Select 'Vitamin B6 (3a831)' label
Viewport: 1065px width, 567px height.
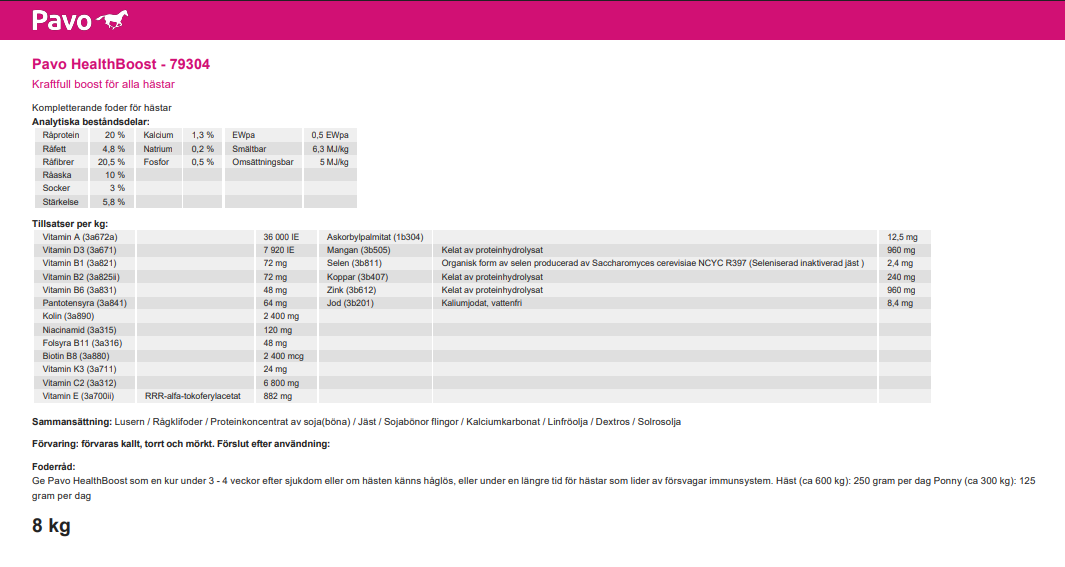pyautogui.click(x=79, y=290)
